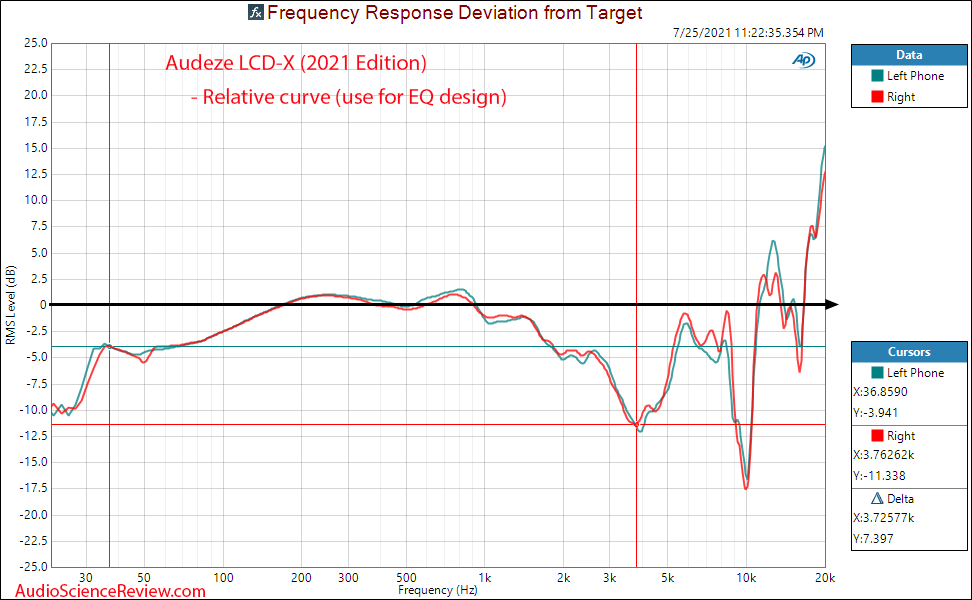Viewport: 972px width, 600px height.
Task: Click the Left Phone label in the Data legend
Action: point(916,76)
